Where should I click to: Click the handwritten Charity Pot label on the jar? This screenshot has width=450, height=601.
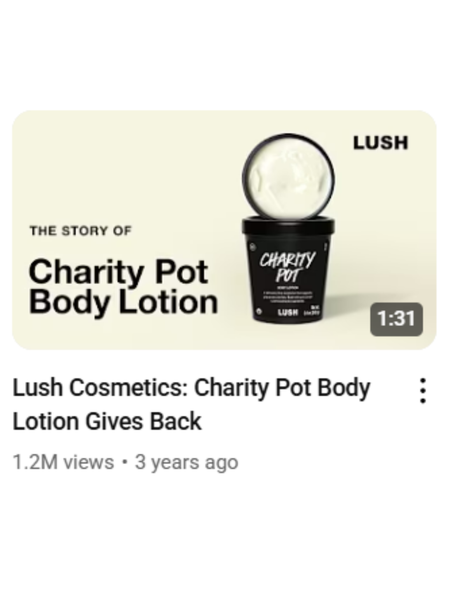(287, 266)
